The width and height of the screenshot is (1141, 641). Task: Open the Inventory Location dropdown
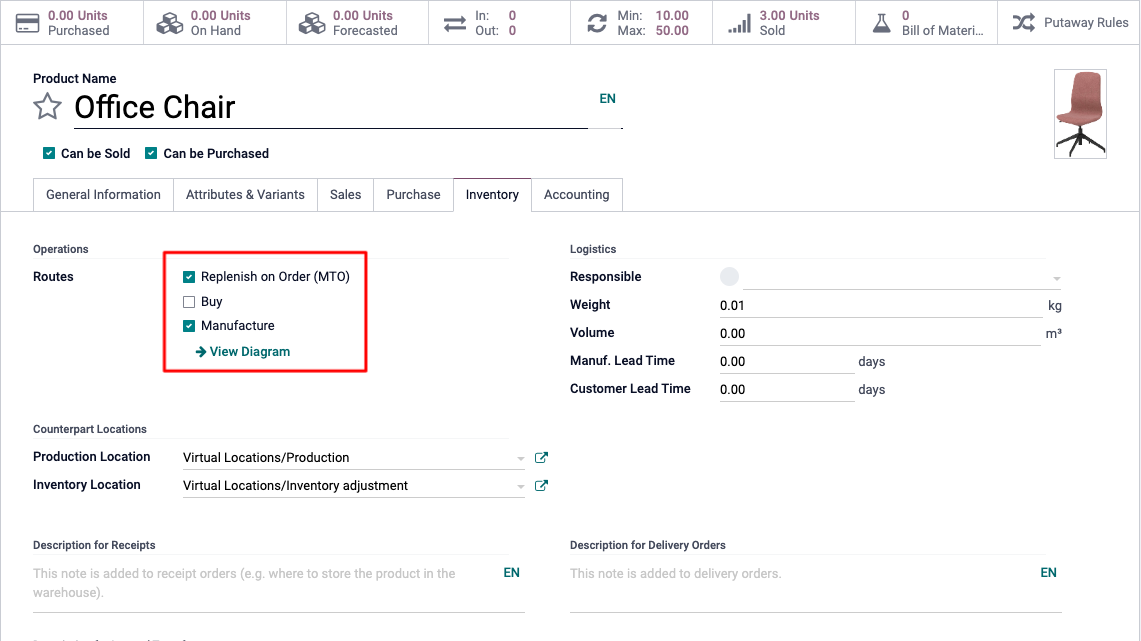(x=520, y=487)
